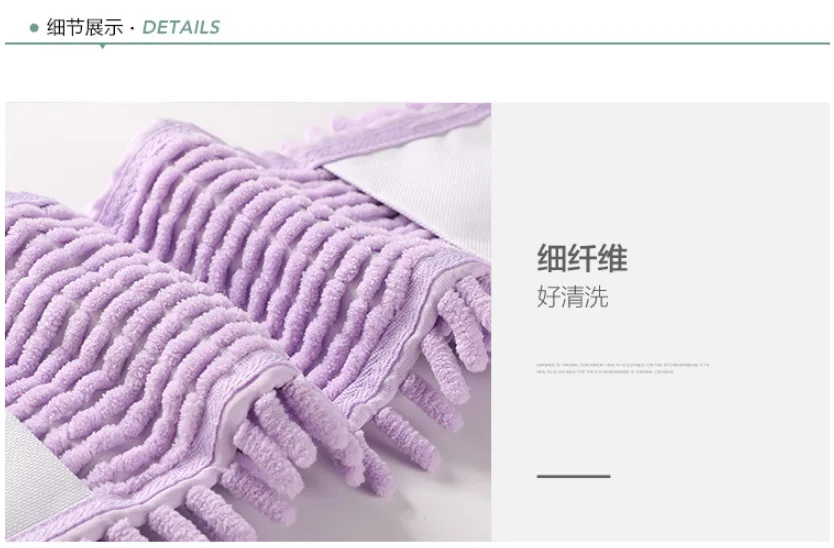Click the bold 细纤维 title text

582,258
